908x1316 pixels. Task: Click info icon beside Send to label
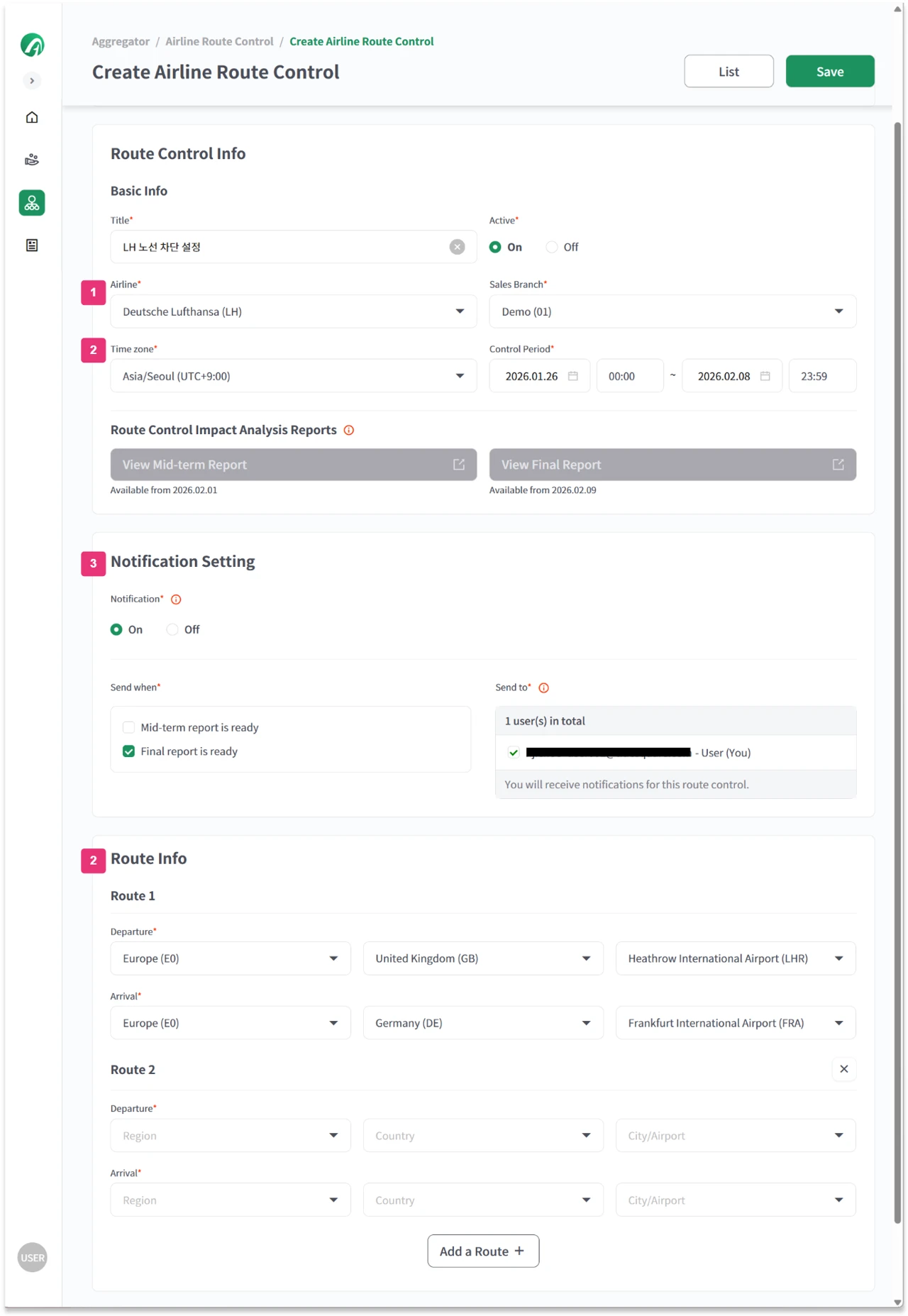pyautogui.click(x=543, y=688)
